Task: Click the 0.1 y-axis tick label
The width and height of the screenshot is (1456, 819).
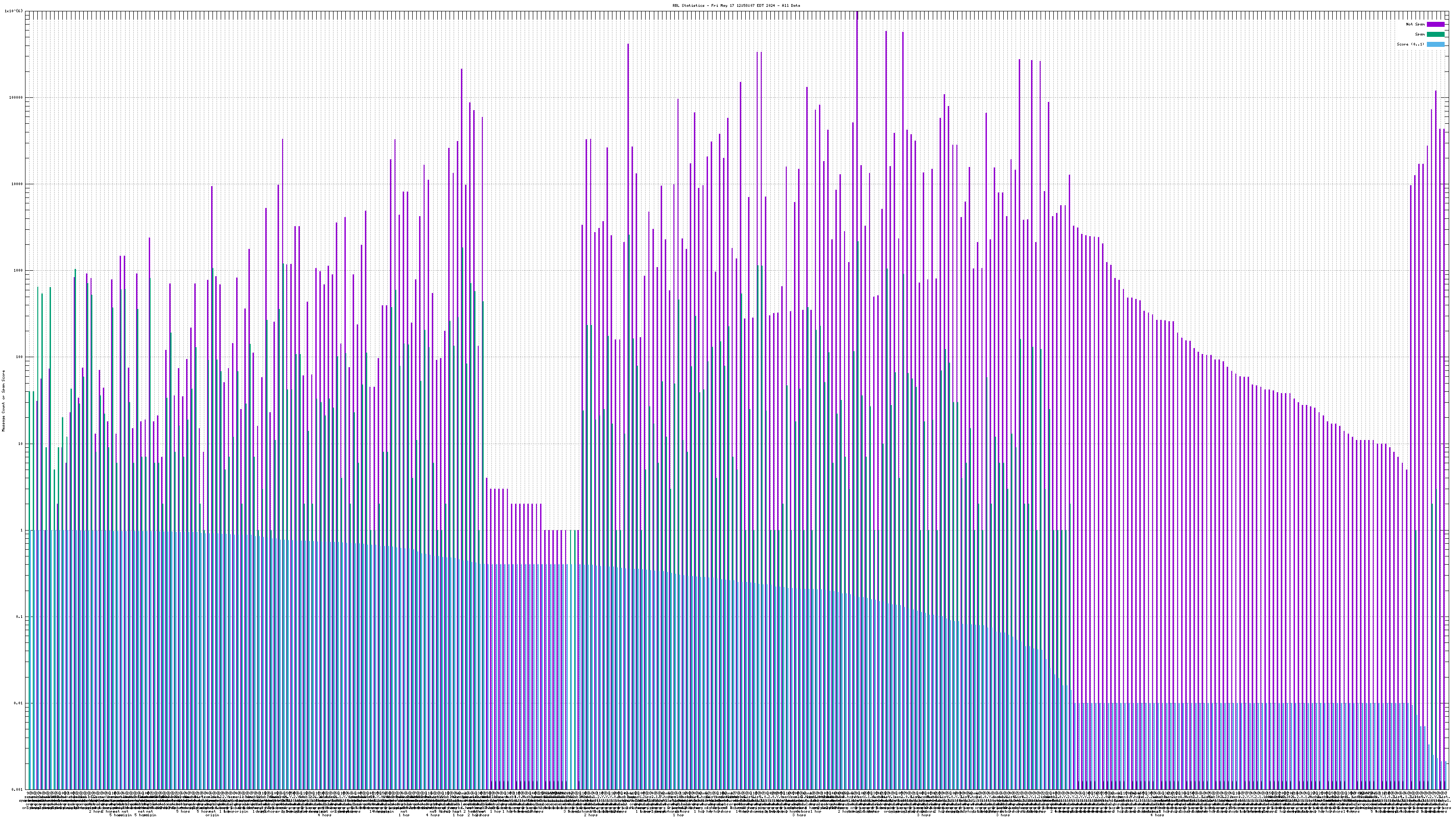Action: (19, 617)
